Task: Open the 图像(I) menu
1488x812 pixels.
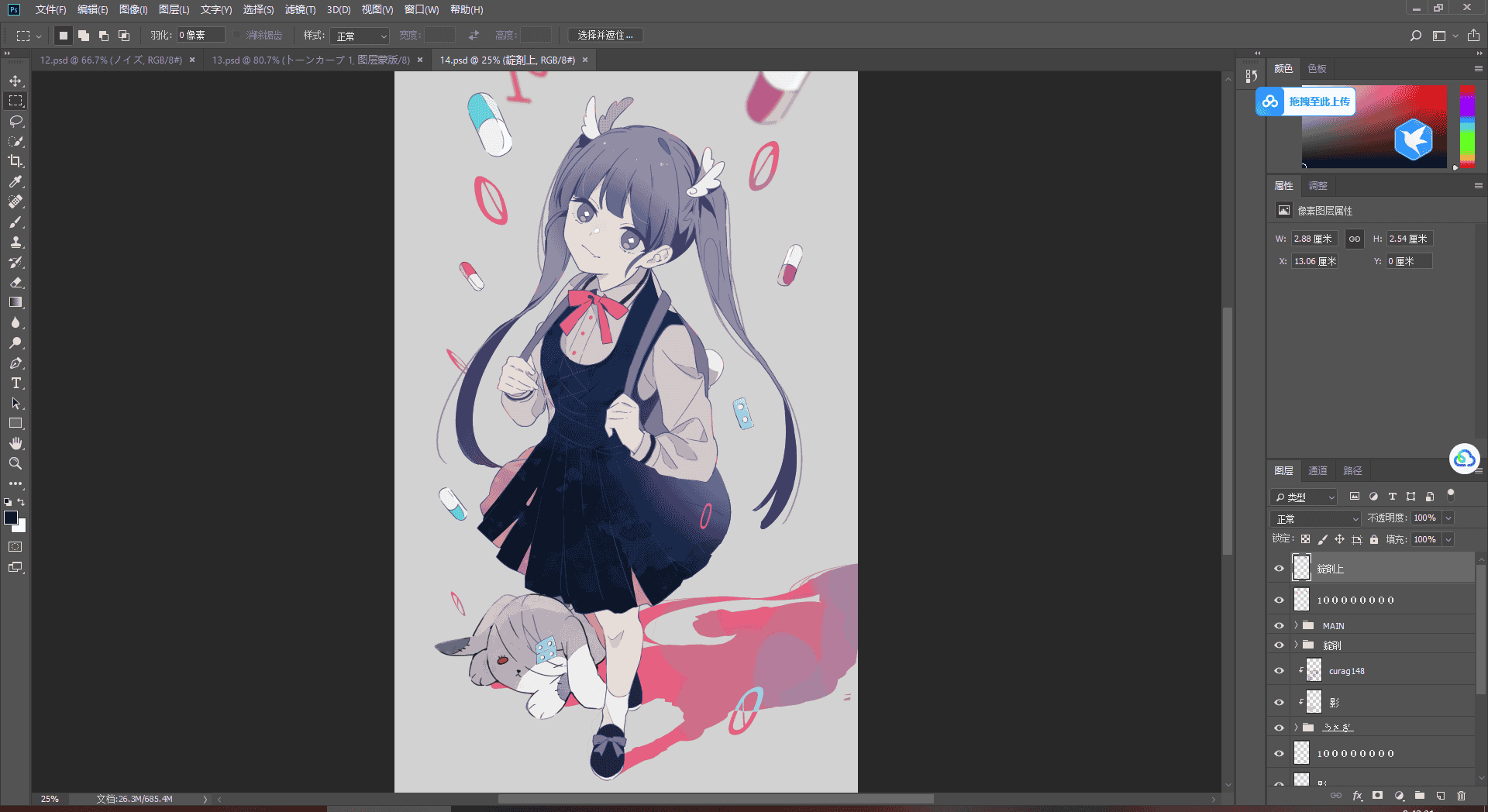Action: click(x=133, y=10)
